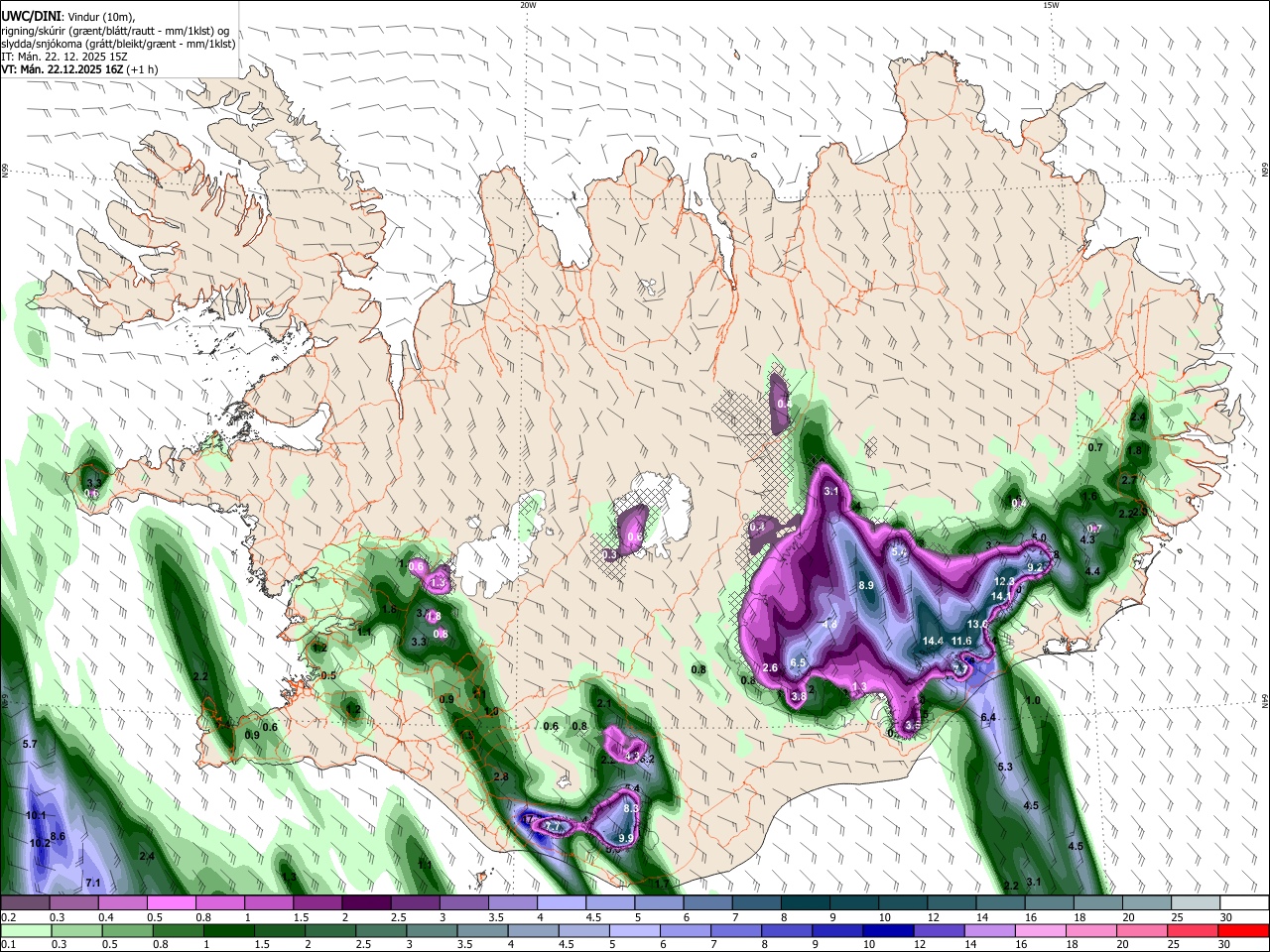Image resolution: width=1270 pixels, height=952 pixels.
Task: Click the 10.2 value offshore southwest
Action: click(39, 844)
